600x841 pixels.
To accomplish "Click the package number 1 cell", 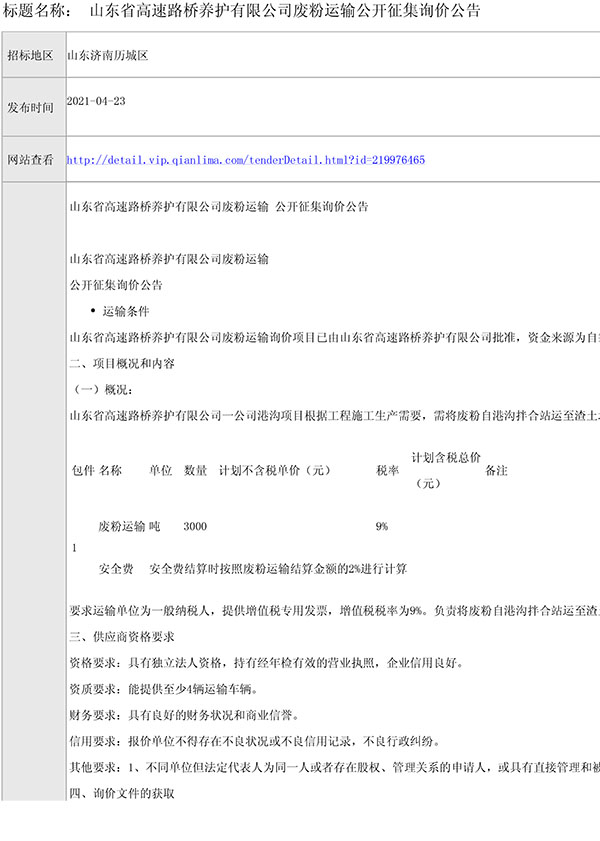I will (75, 548).
